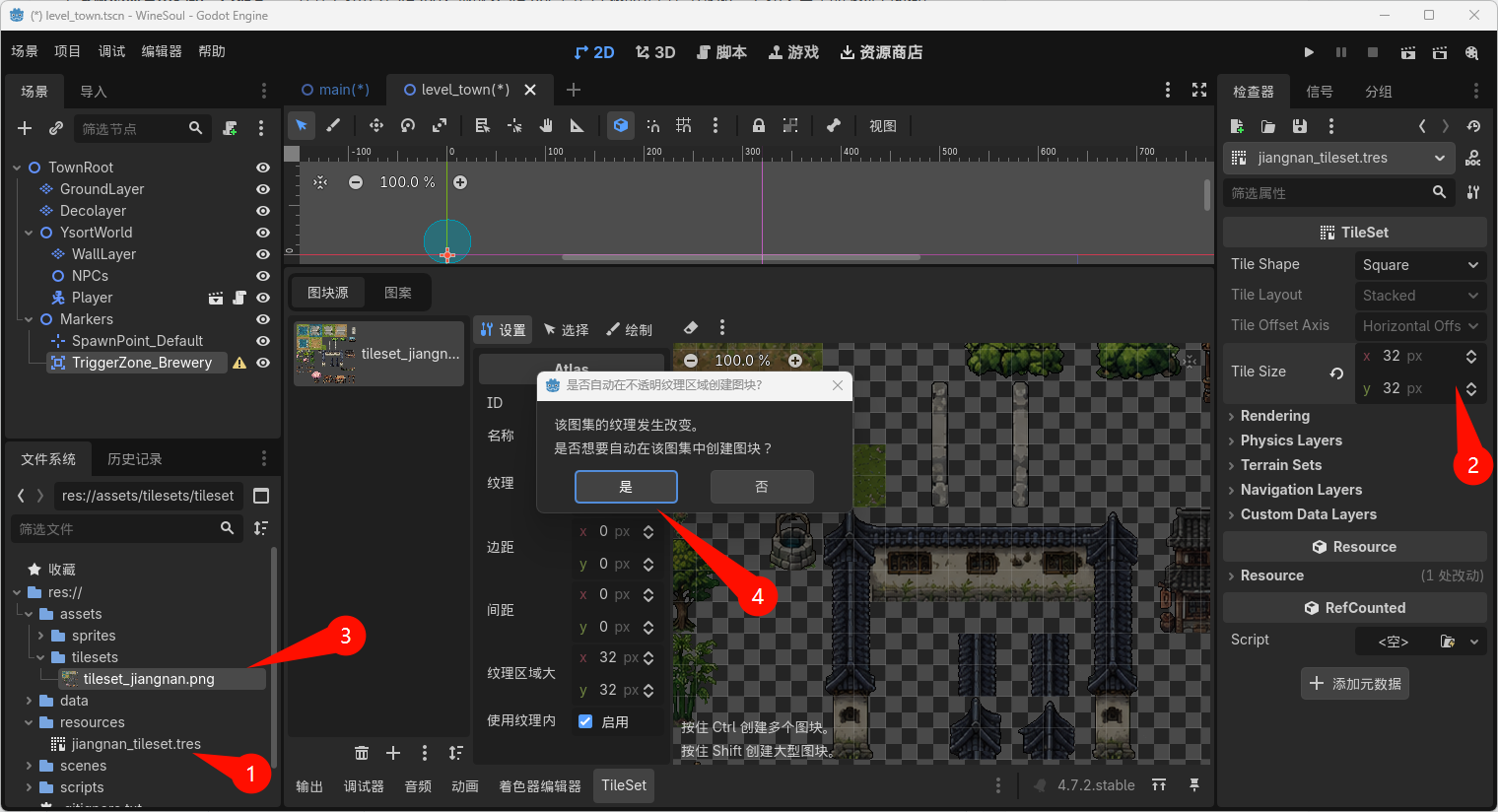Switch to the 脚本 workspace

coord(721,52)
